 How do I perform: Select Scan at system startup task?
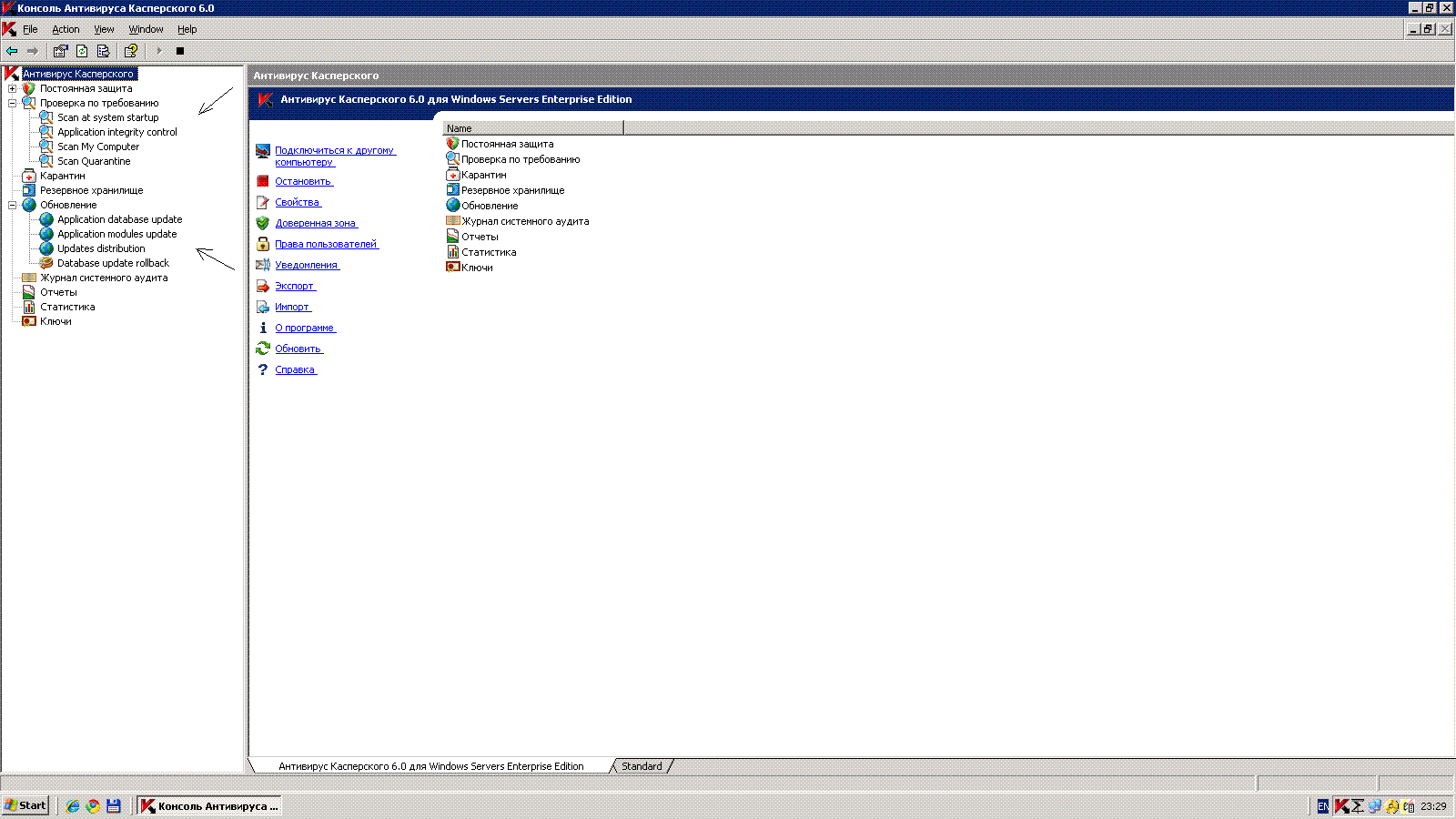107,117
